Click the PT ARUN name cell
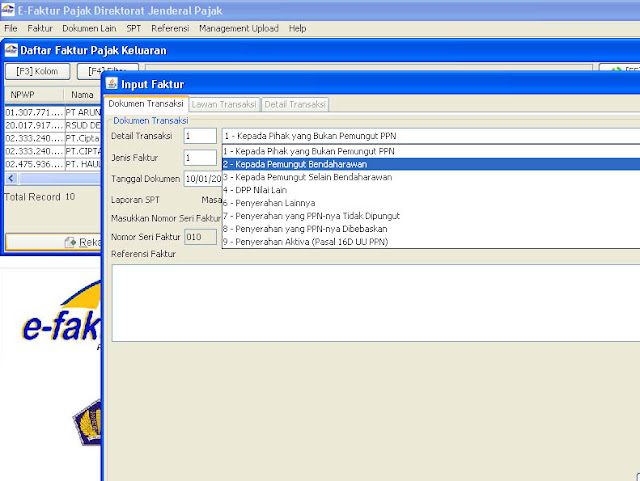 (x=83, y=112)
